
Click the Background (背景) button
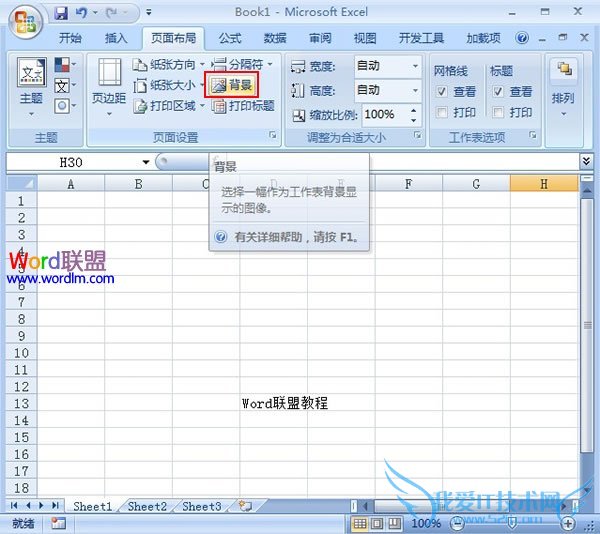point(232,85)
